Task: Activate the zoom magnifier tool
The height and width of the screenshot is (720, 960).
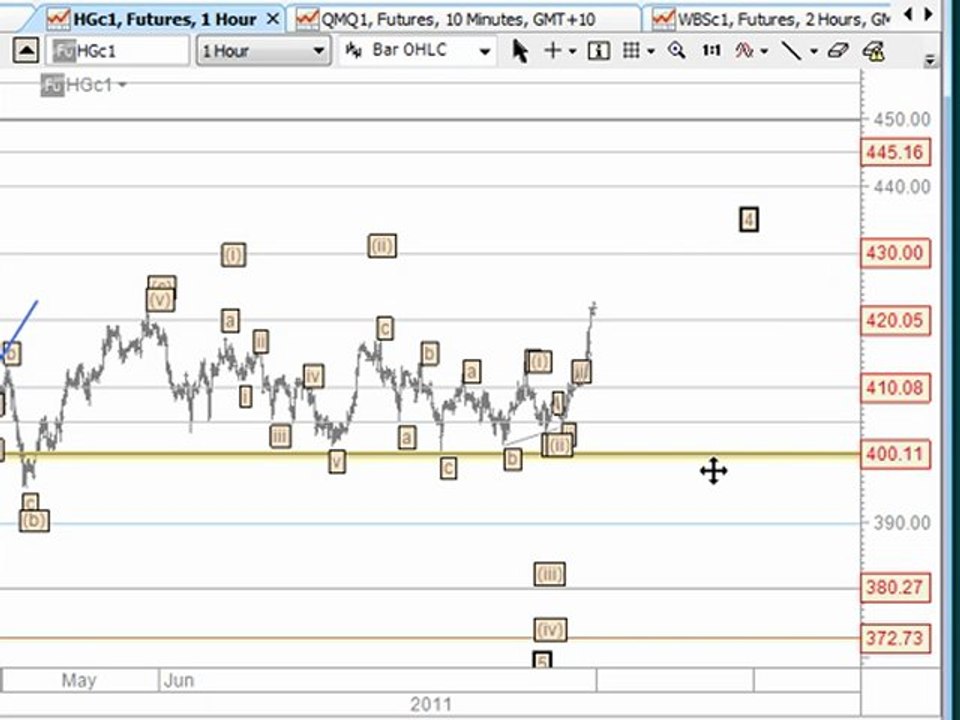Action: pyautogui.click(x=677, y=51)
